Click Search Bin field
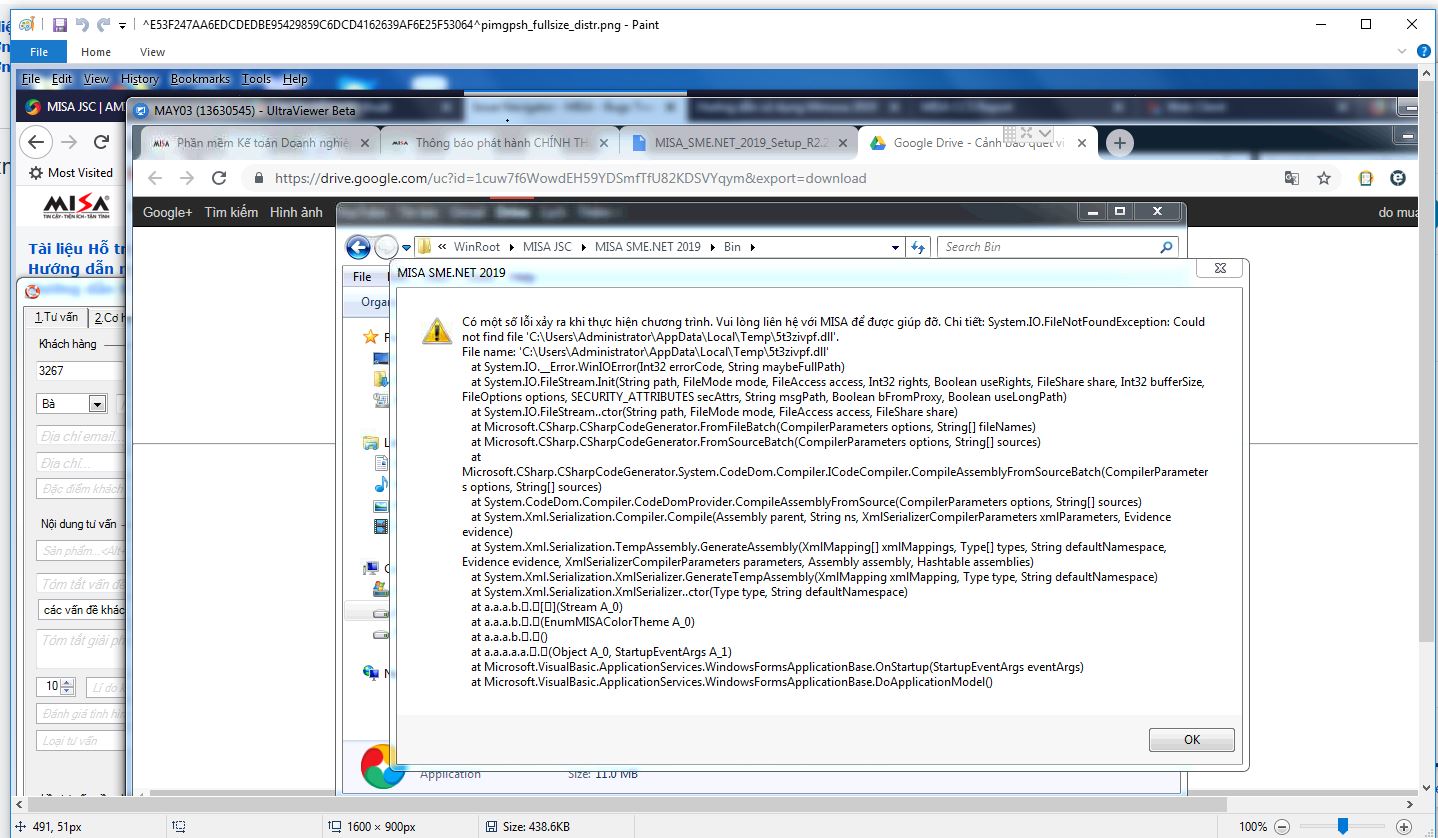1438x838 pixels. coord(1057,247)
